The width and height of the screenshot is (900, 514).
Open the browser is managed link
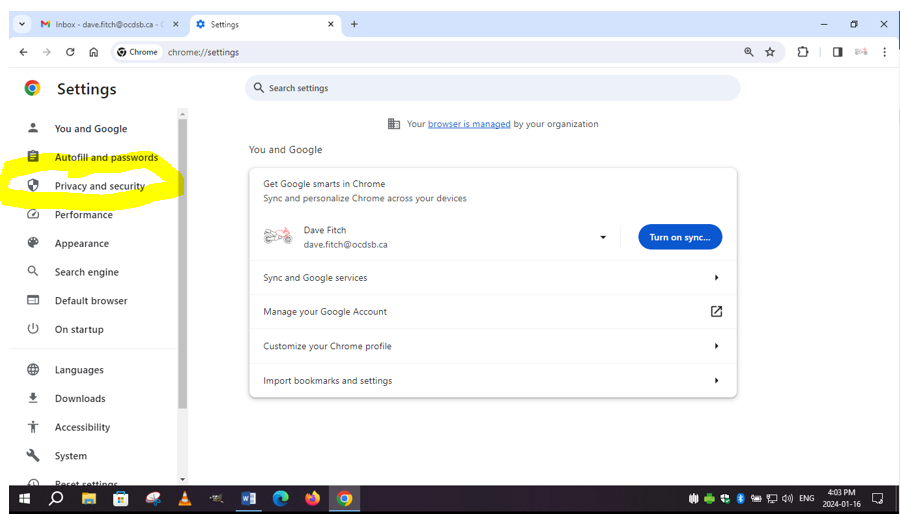click(469, 124)
